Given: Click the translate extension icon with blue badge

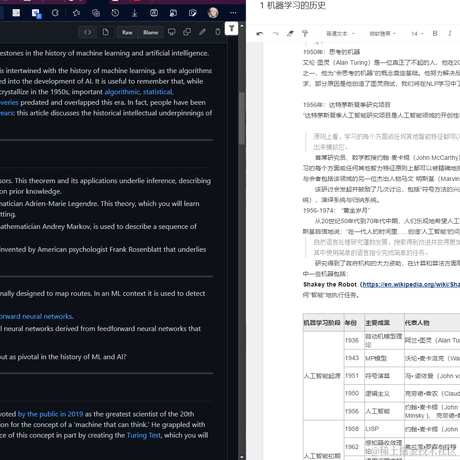Looking at the screenshot, I should click(36, 13).
